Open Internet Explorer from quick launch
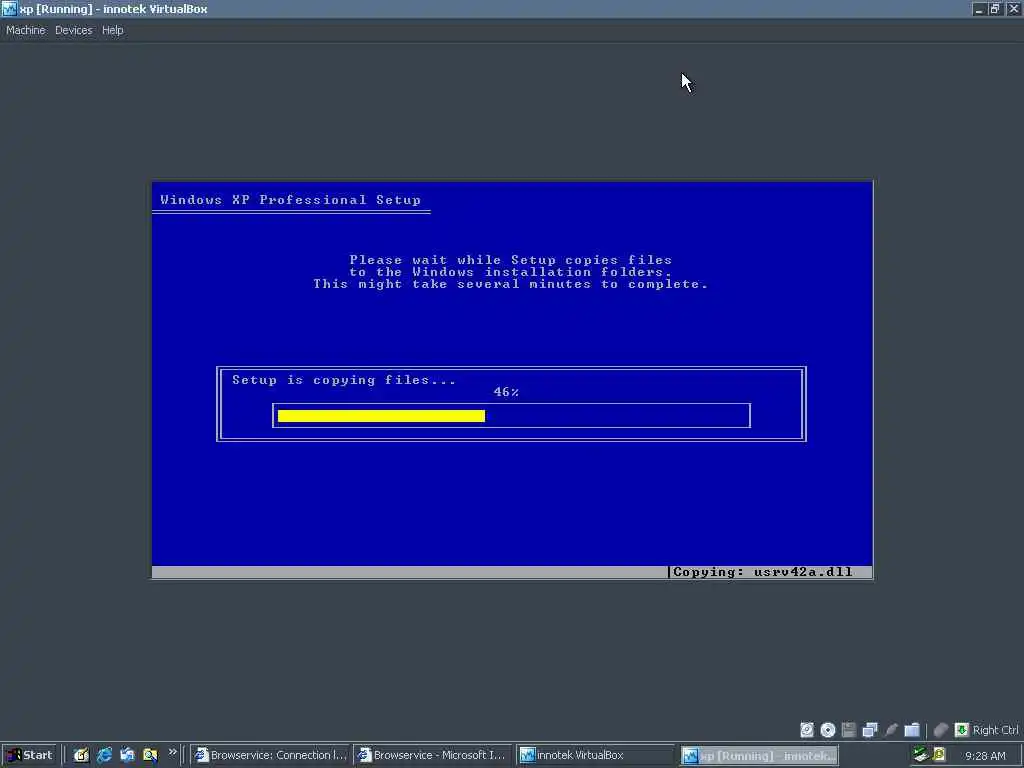1024x768 pixels. point(104,756)
